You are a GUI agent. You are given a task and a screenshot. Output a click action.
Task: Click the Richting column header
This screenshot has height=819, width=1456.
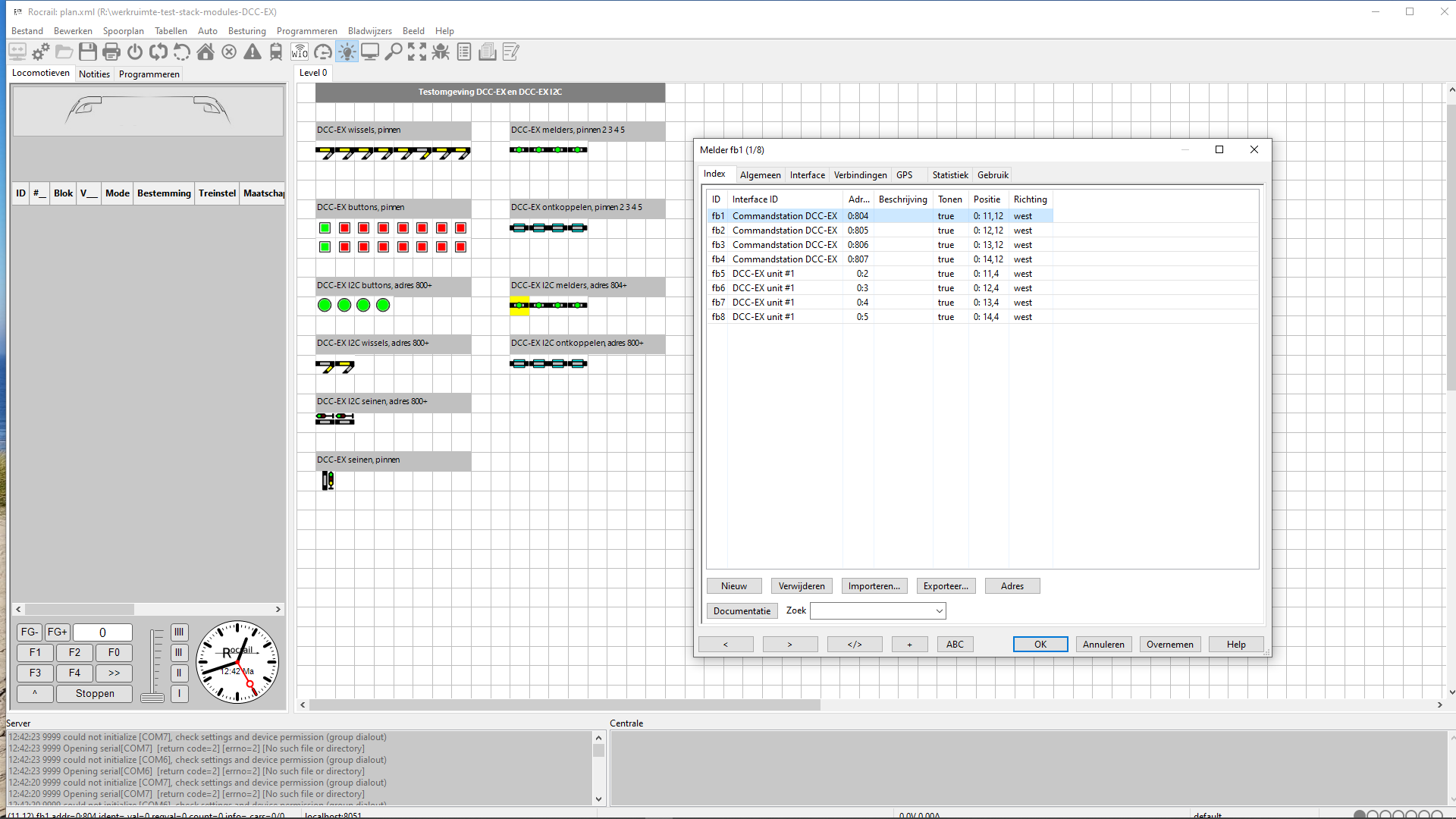point(1030,199)
